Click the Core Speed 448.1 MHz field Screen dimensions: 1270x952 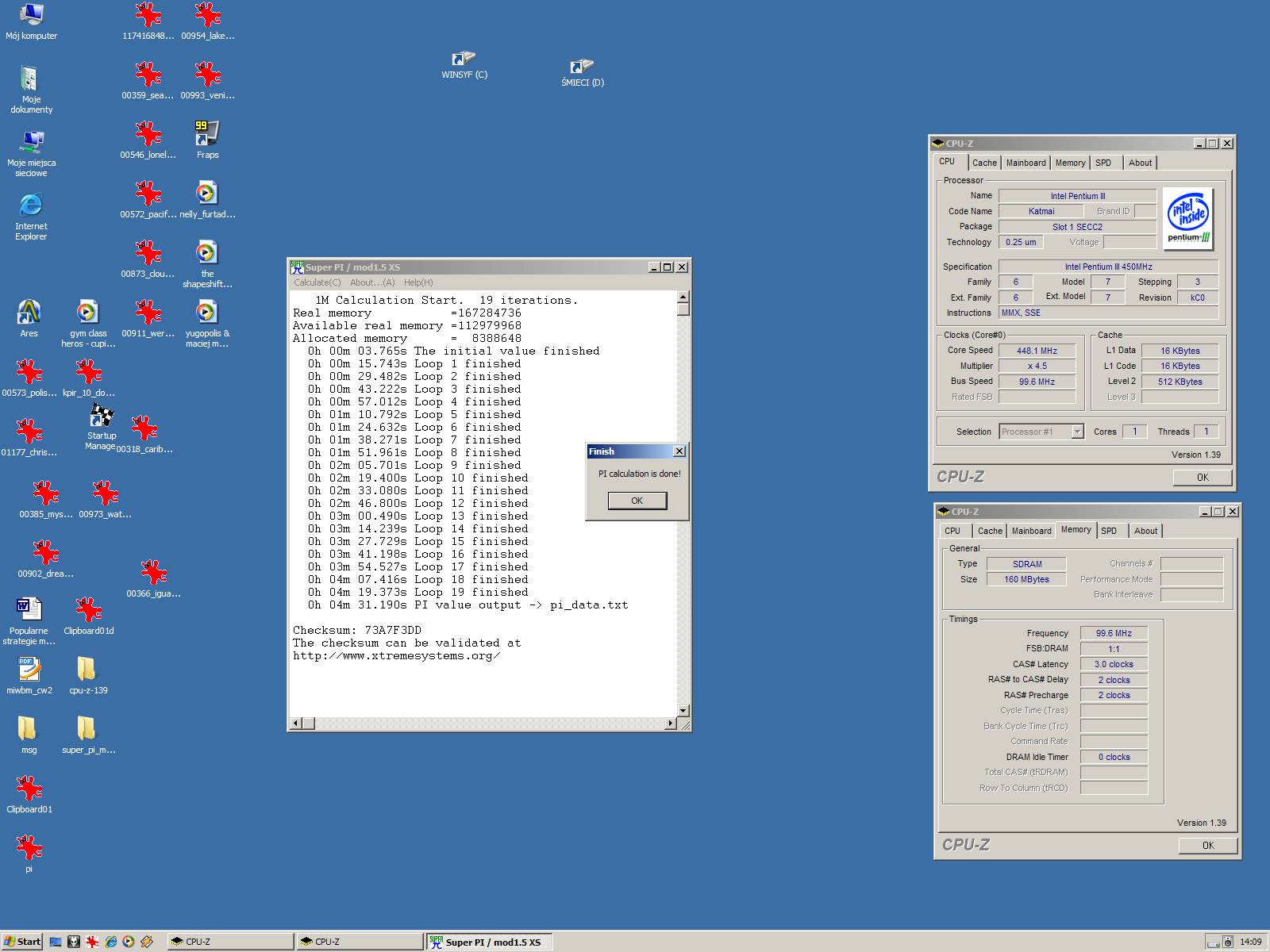pyautogui.click(x=1037, y=351)
